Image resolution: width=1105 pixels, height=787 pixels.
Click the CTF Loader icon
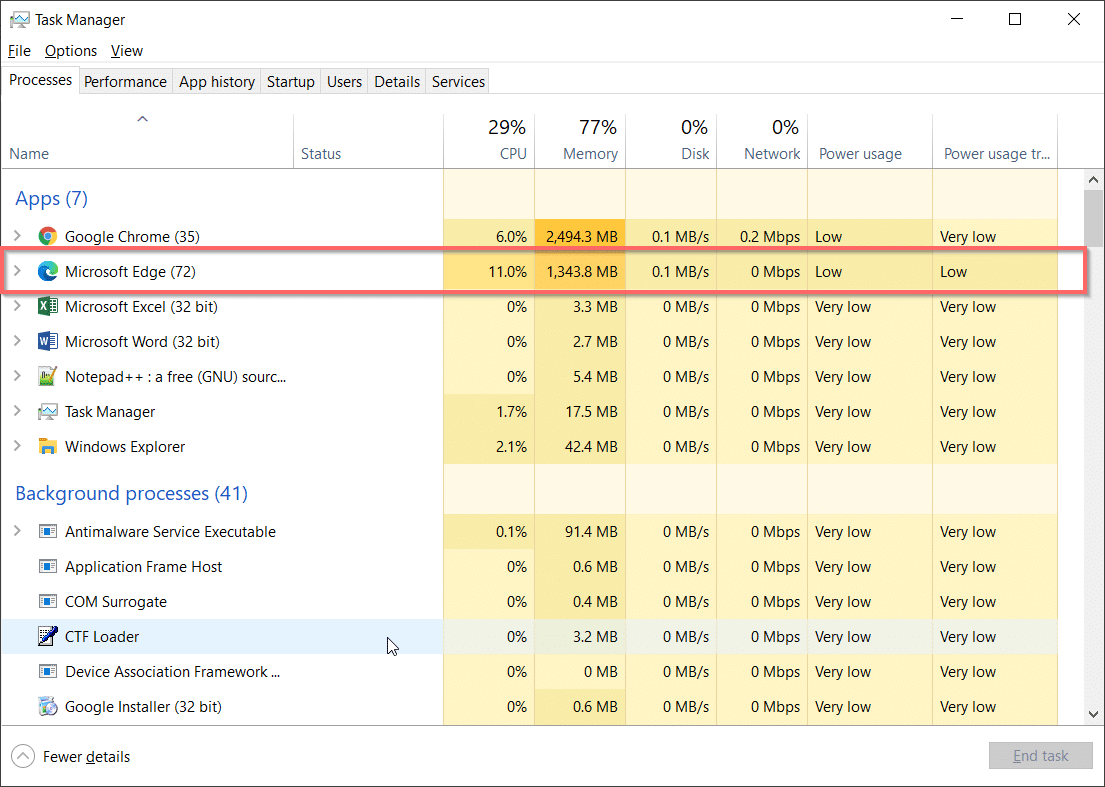coord(47,637)
